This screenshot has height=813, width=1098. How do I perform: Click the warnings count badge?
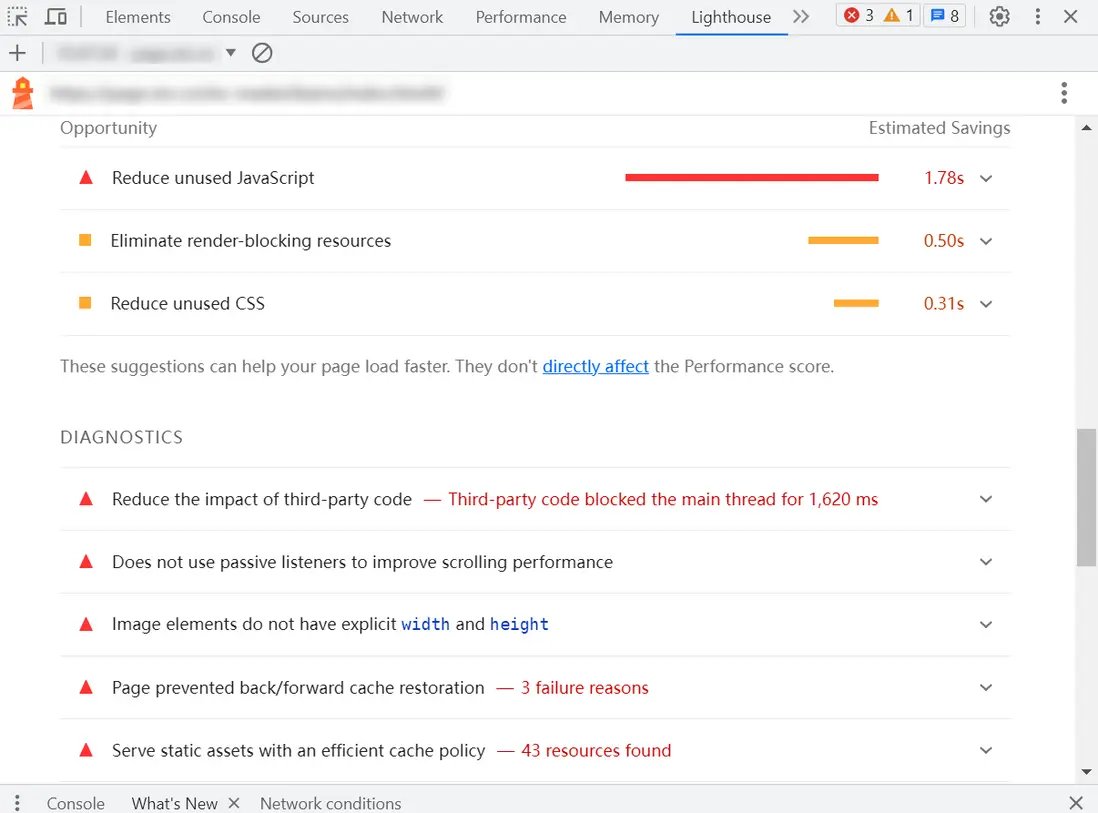(899, 16)
